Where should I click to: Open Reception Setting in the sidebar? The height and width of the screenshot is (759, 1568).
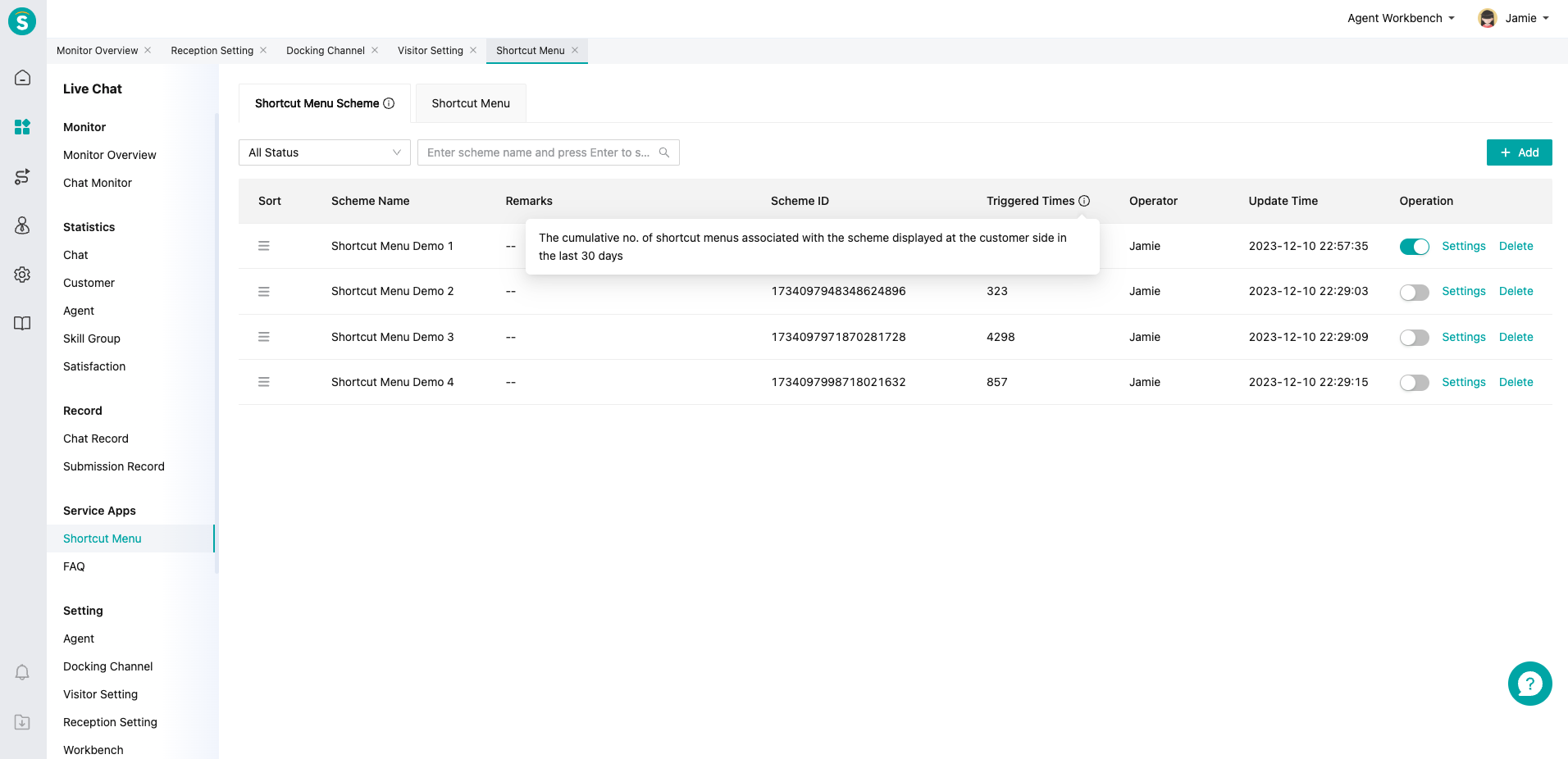pyautogui.click(x=110, y=722)
